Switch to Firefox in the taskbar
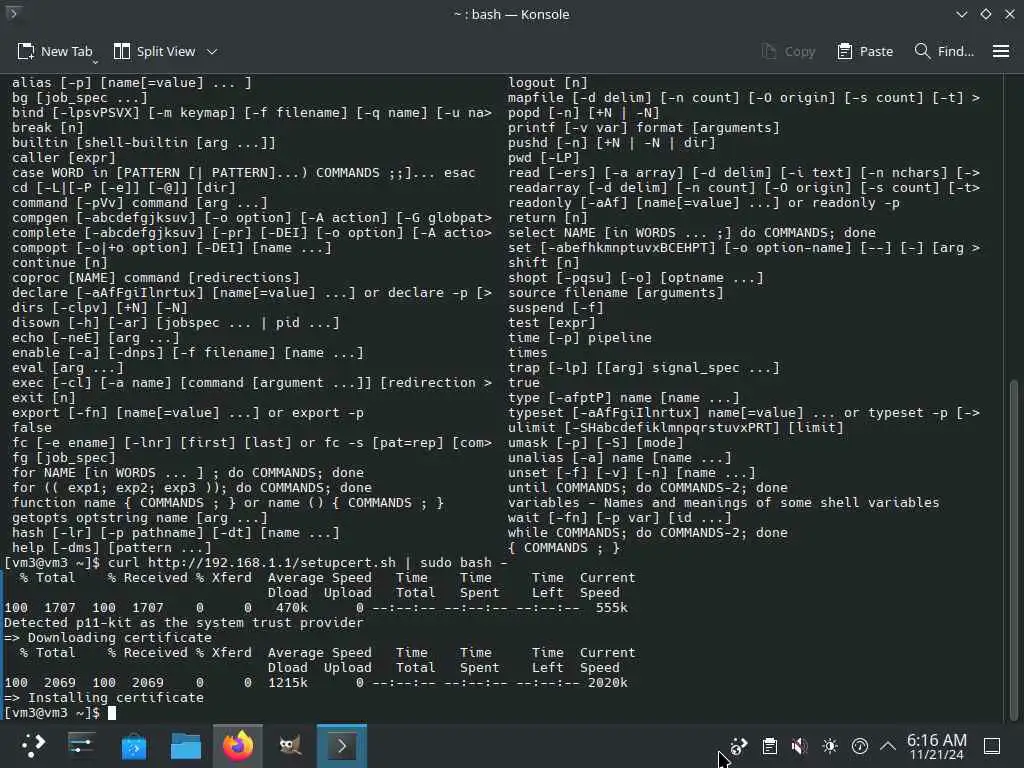Screen dimensions: 1024x768 (x=238, y=746)
